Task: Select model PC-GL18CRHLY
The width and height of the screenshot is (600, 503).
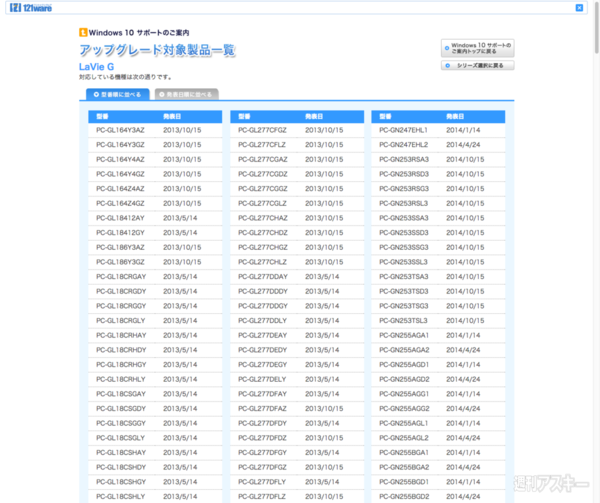Action: (121, 379)
